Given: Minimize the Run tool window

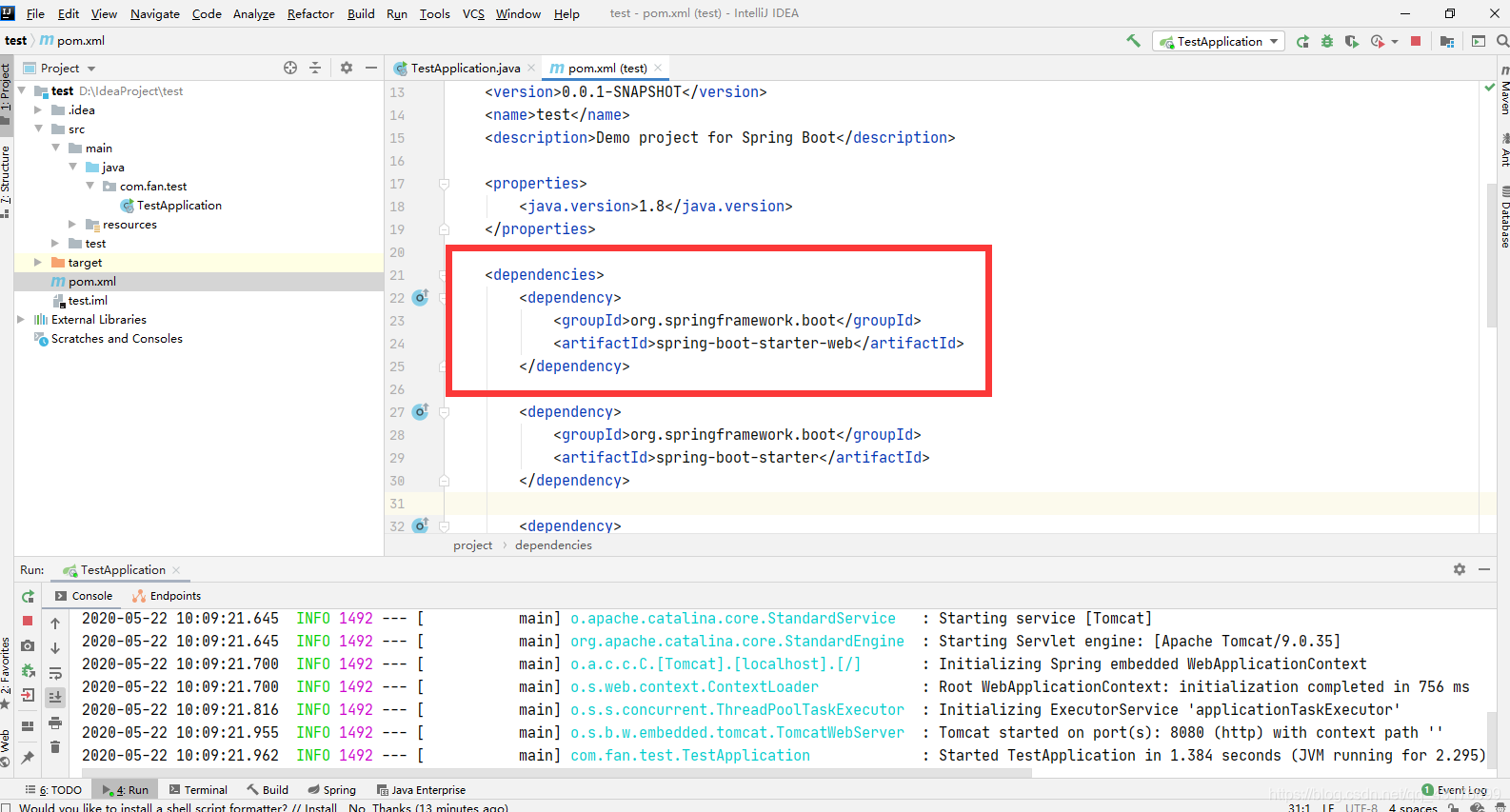Looking at the screenshot, I should click(1484, 569).
